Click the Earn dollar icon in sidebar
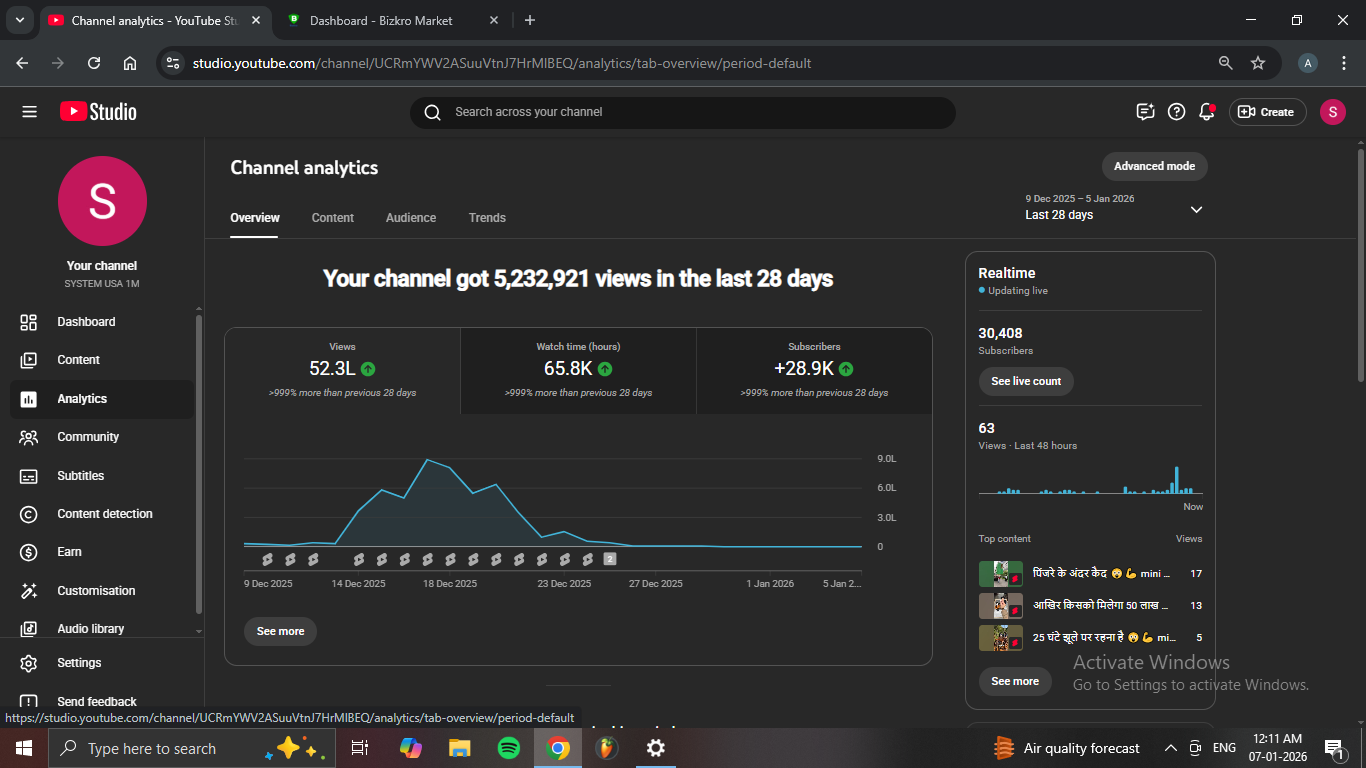Image resolution: width=1366 pixels, height=768 pixels. (29, 552)
